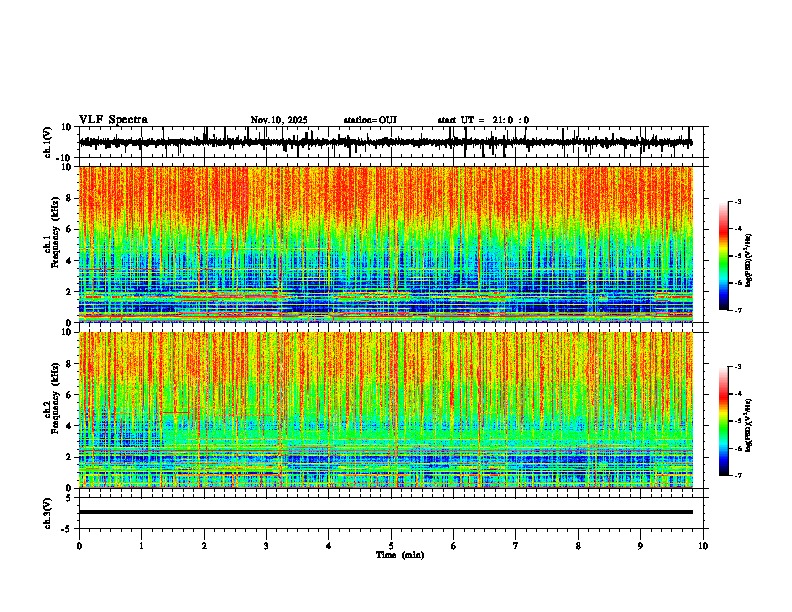Click time axis tick label "9"

[x=640, y=546]
